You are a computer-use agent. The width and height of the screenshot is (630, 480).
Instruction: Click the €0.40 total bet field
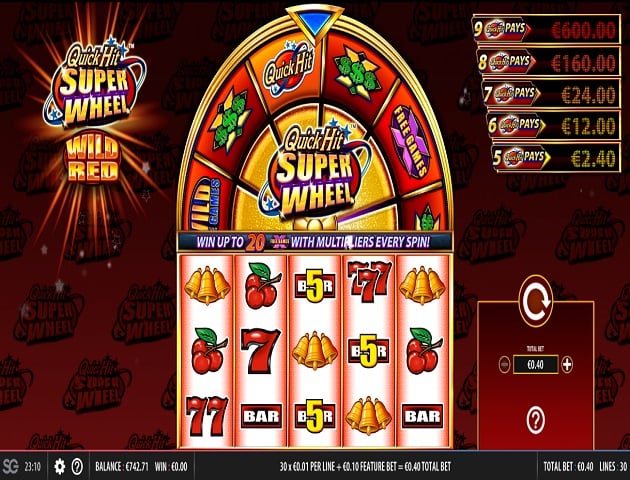(535, 365)
